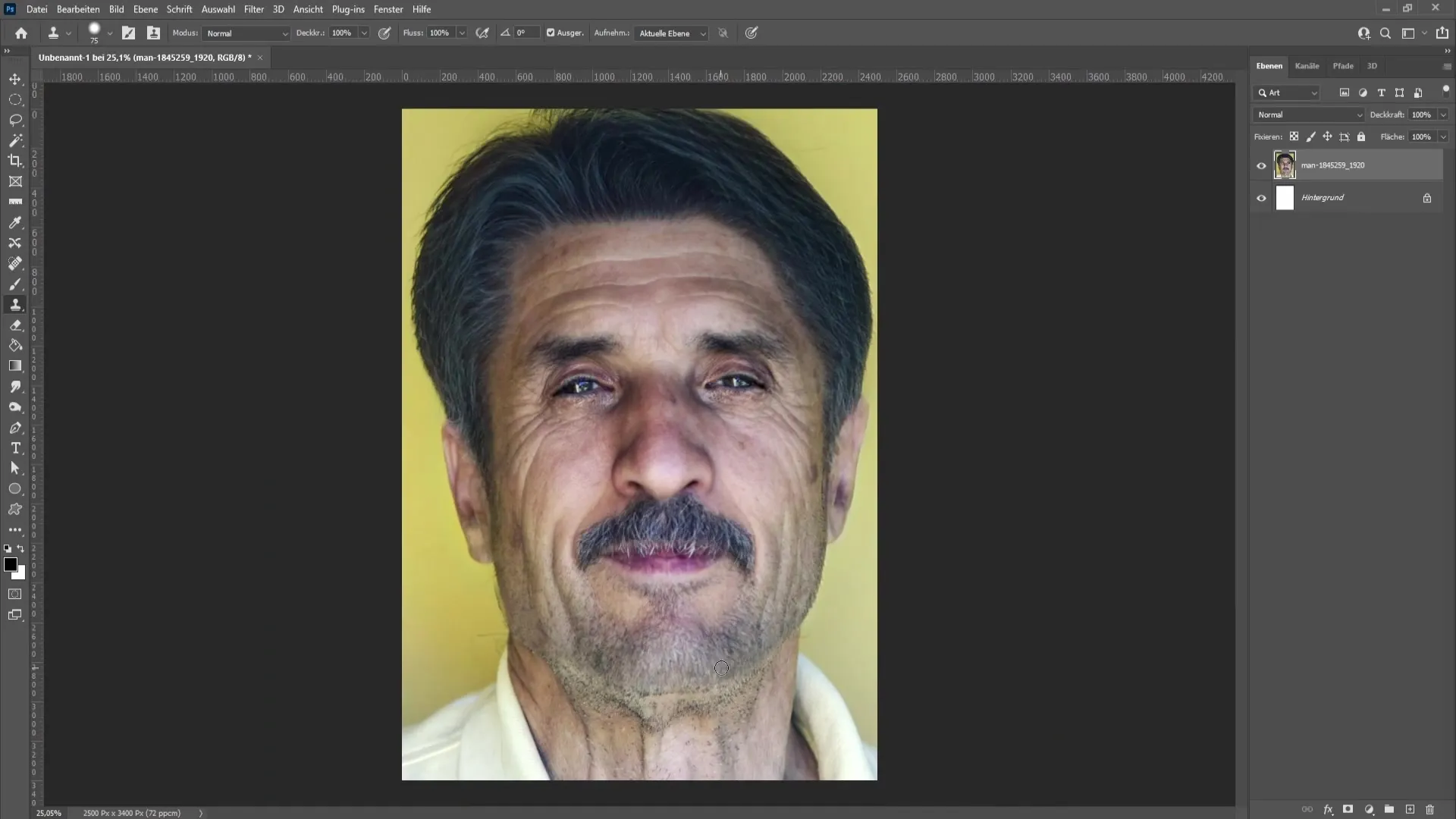Select the Brush tool in toolbar
Viewport: 1456px width, 819px height.
point(15,284)
